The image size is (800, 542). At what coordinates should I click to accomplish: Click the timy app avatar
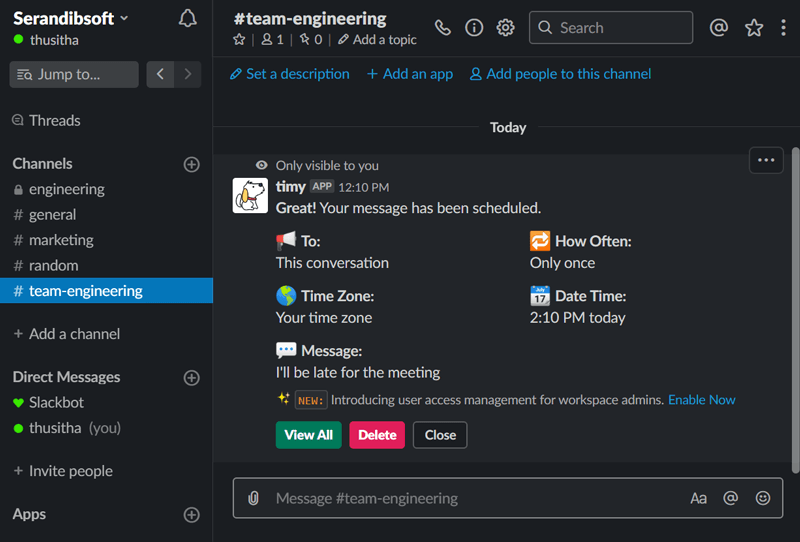click(x=250, y=195)
